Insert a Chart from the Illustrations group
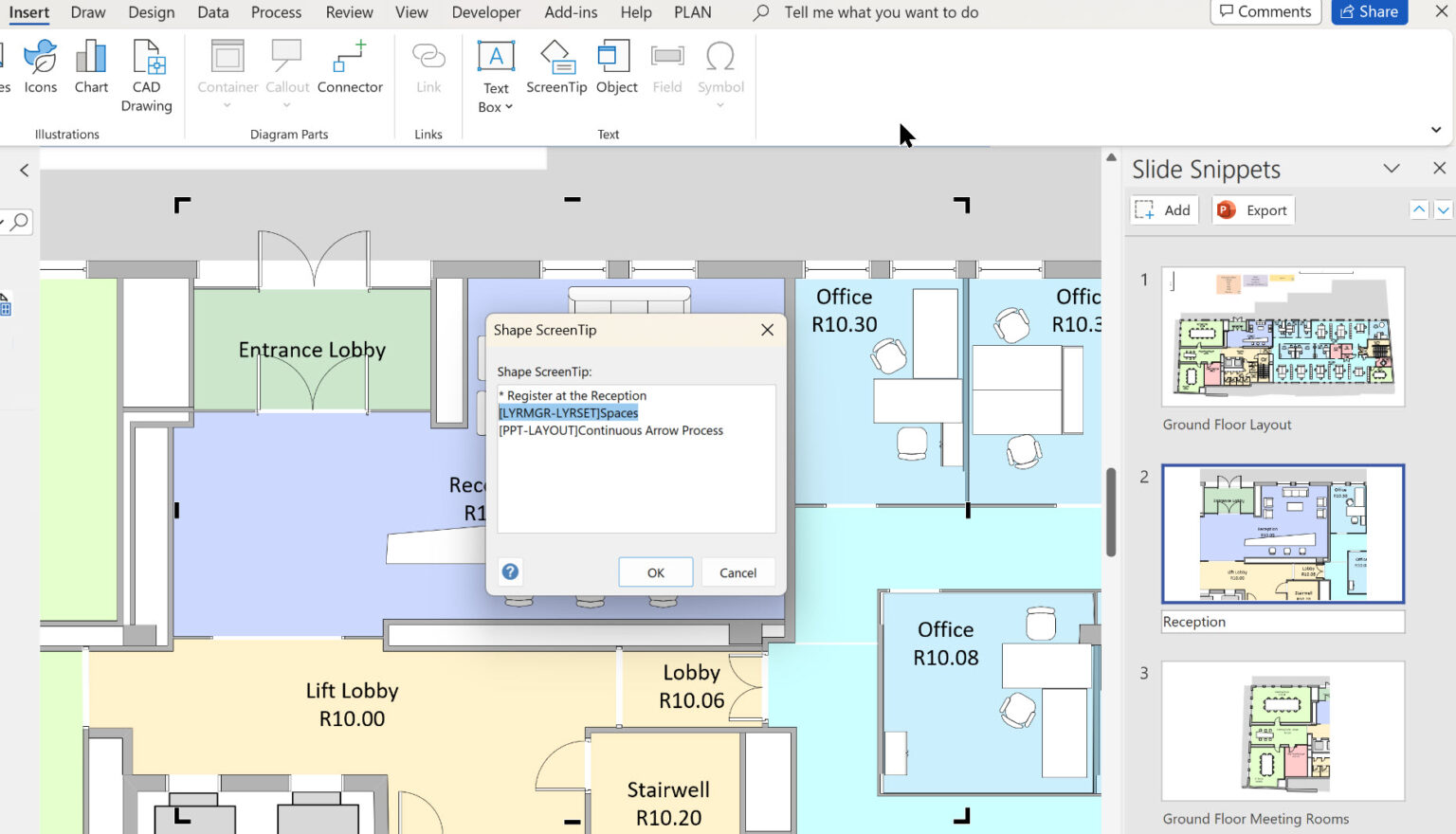Screen dimensions: 1456x834 pyautogui.click(x=90, y=66)
